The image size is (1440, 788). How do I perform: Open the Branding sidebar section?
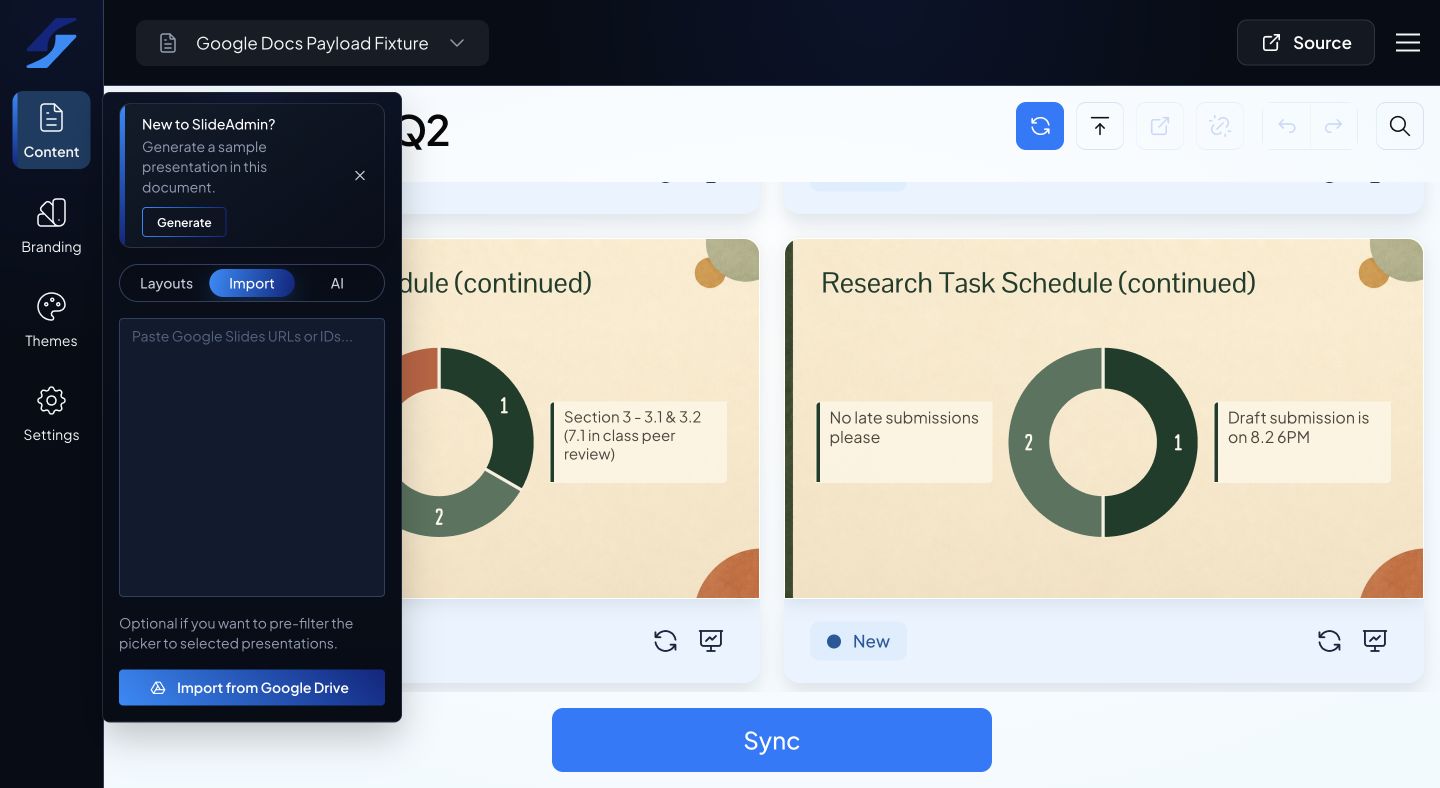(51, 225)
